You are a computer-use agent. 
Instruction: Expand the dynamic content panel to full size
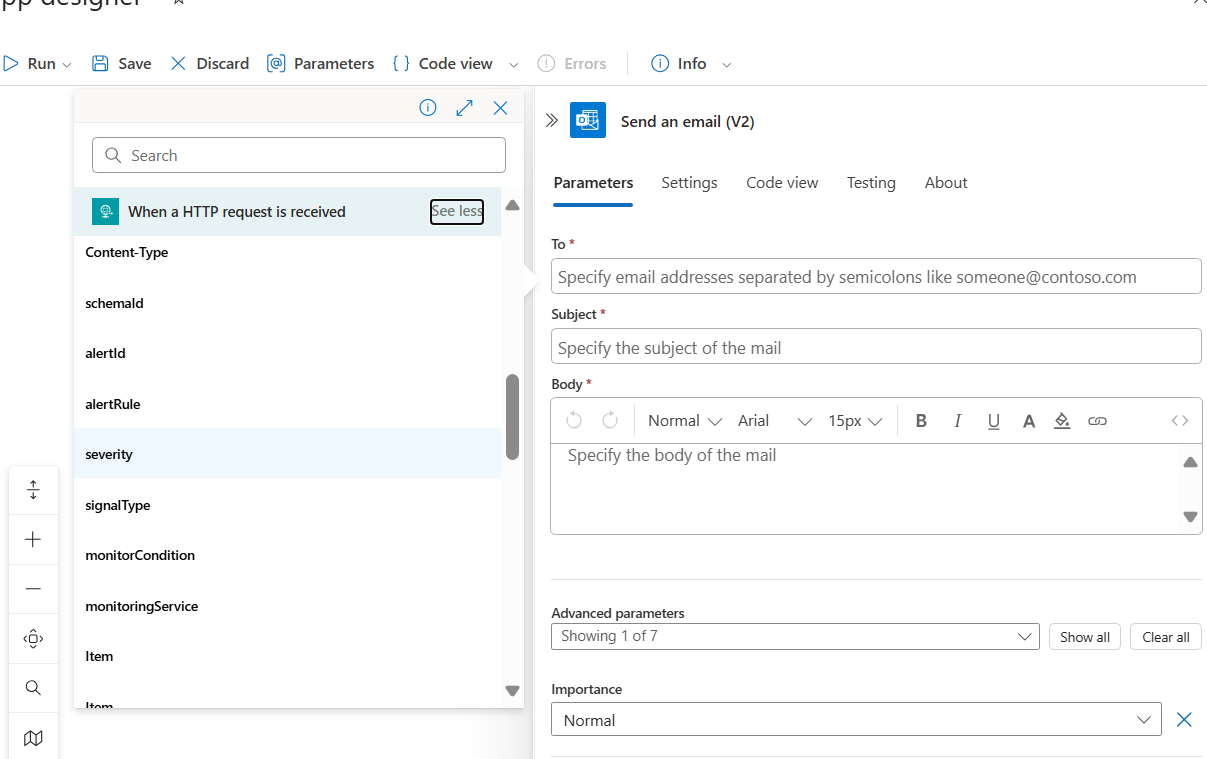click(x=464, y=108)
